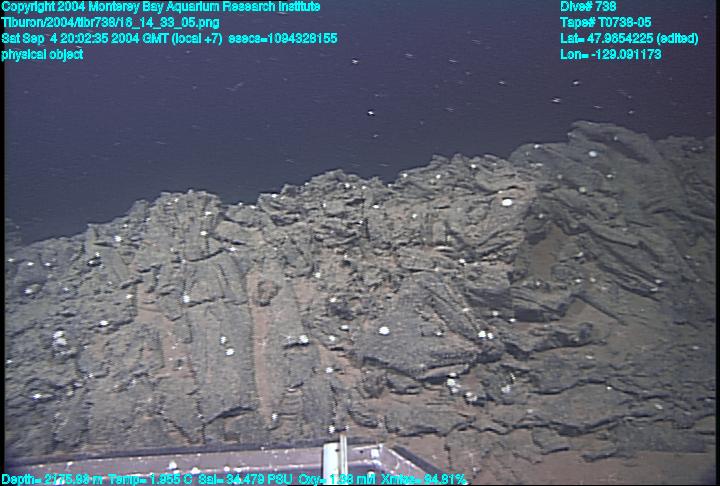Click the 'Temp= 1.955 C' reading
The width and height of the screenshot is (720, 486).
(151, 480)
